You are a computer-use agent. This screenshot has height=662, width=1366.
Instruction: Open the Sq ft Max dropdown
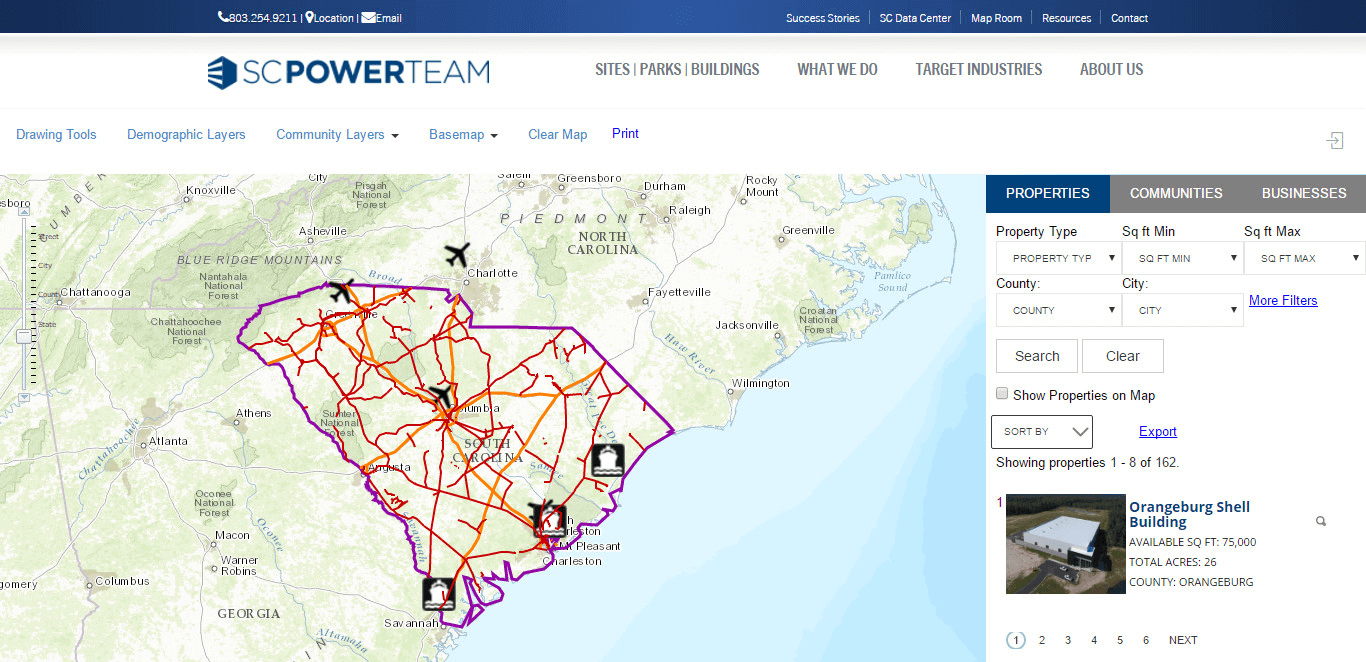1305,258
